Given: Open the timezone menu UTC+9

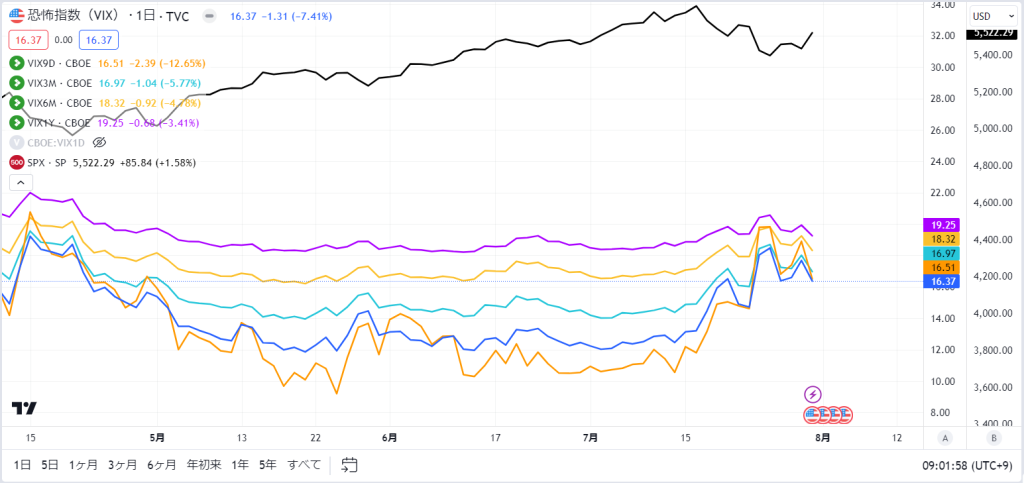Looking at the screenshot, I should pos(968,465).
